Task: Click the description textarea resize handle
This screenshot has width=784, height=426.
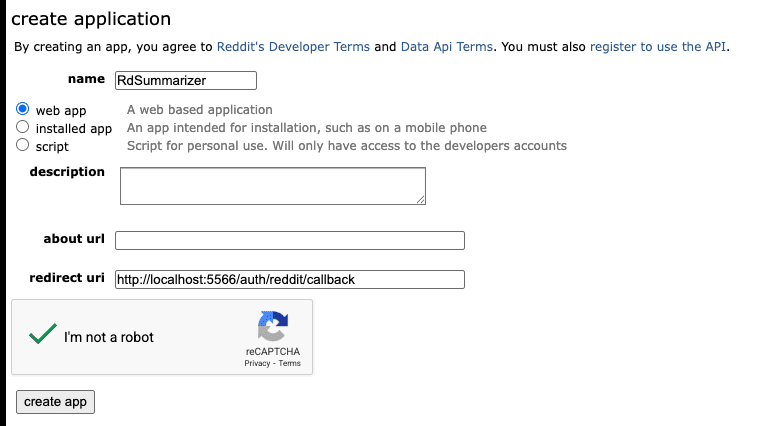Action: click(x=421, y=200)
